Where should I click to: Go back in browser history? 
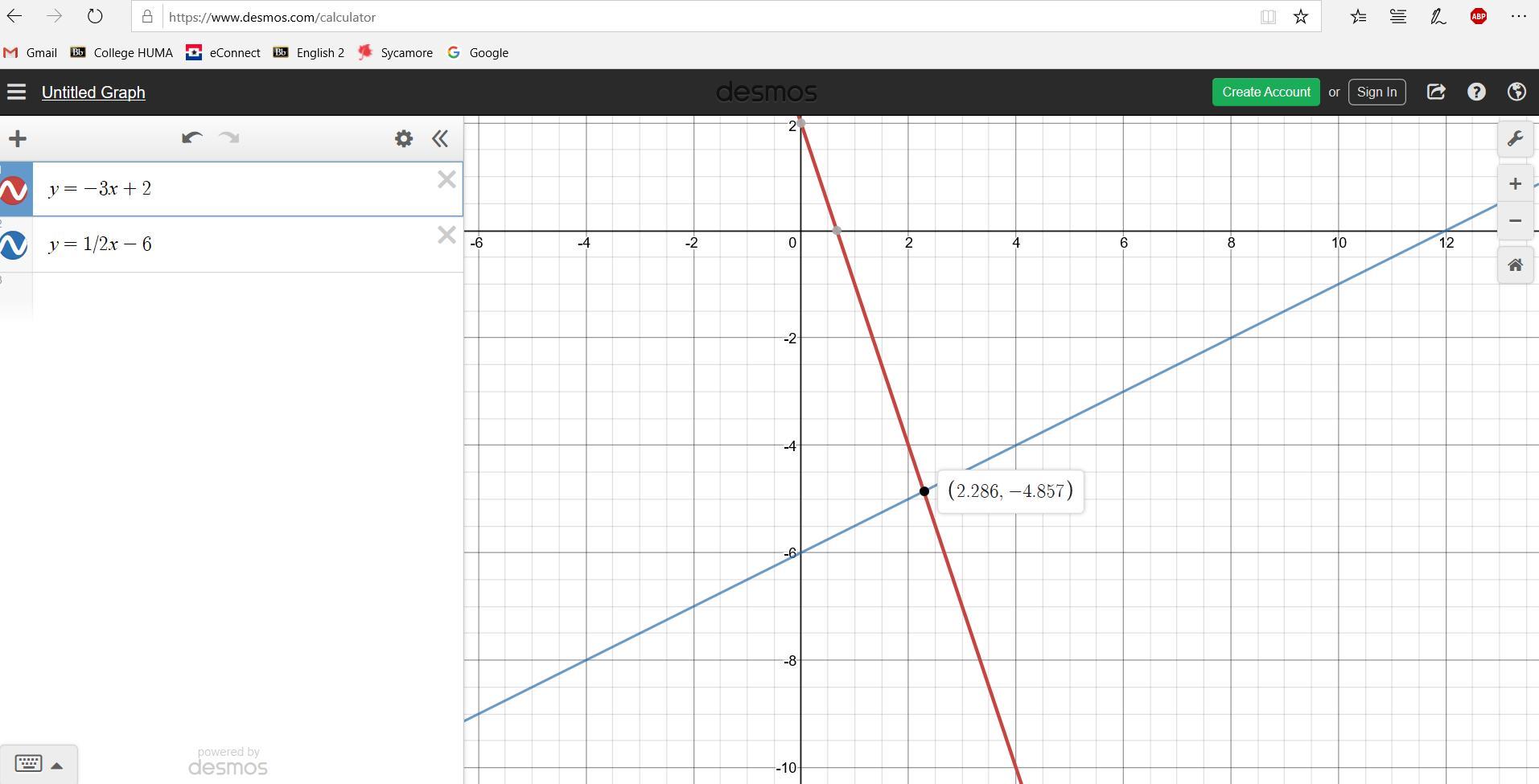click(x=14, y=16)
